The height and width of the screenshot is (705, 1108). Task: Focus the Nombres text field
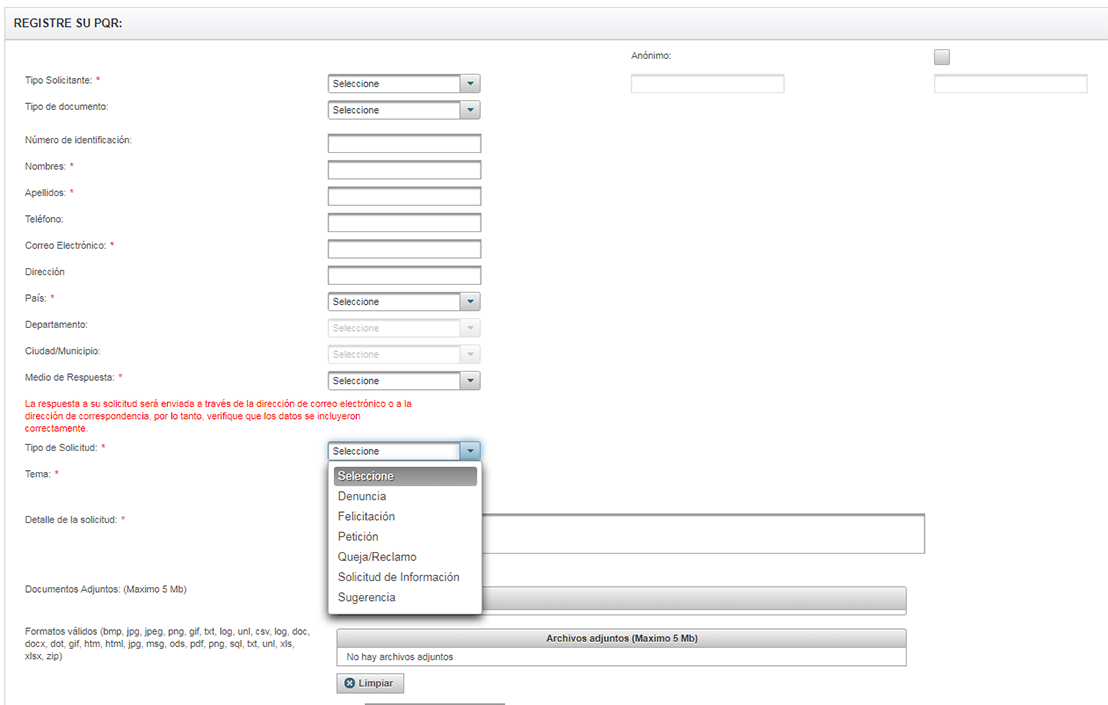(x=404, y=170)
